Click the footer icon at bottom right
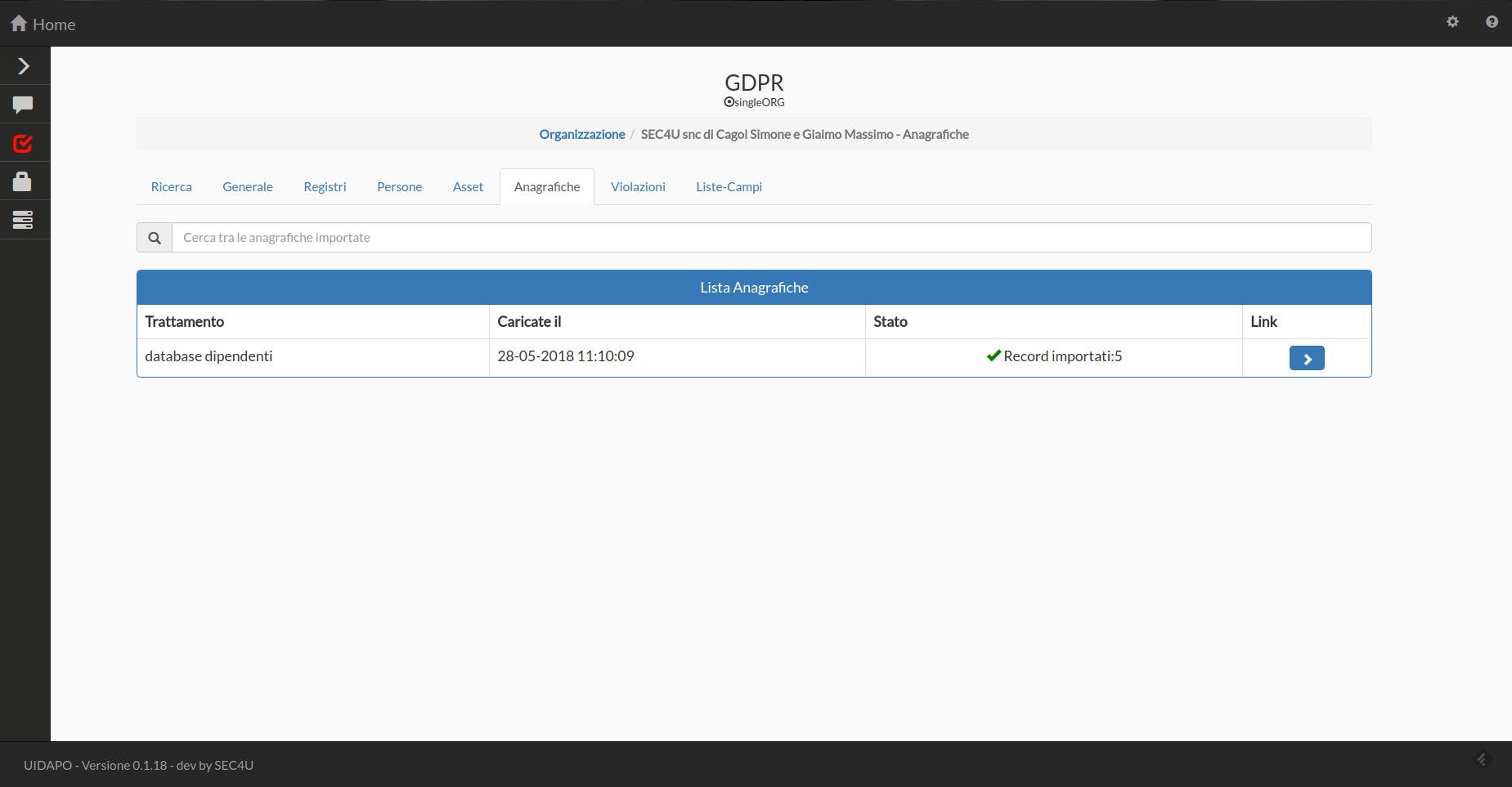 click(x=1483, y=759)
